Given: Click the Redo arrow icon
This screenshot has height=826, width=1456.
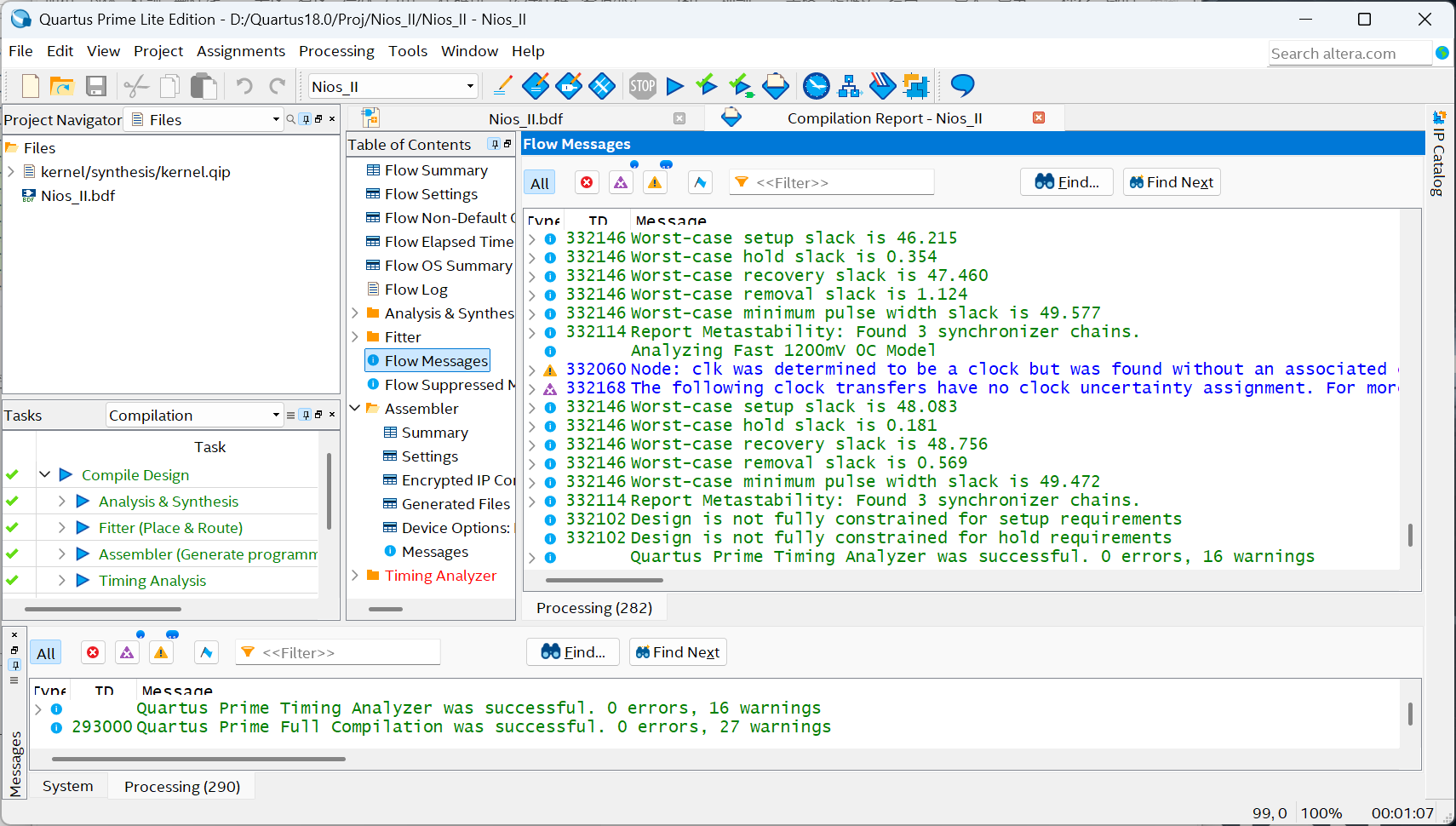Looking at the screenshot, I should (x=278, y=86).
